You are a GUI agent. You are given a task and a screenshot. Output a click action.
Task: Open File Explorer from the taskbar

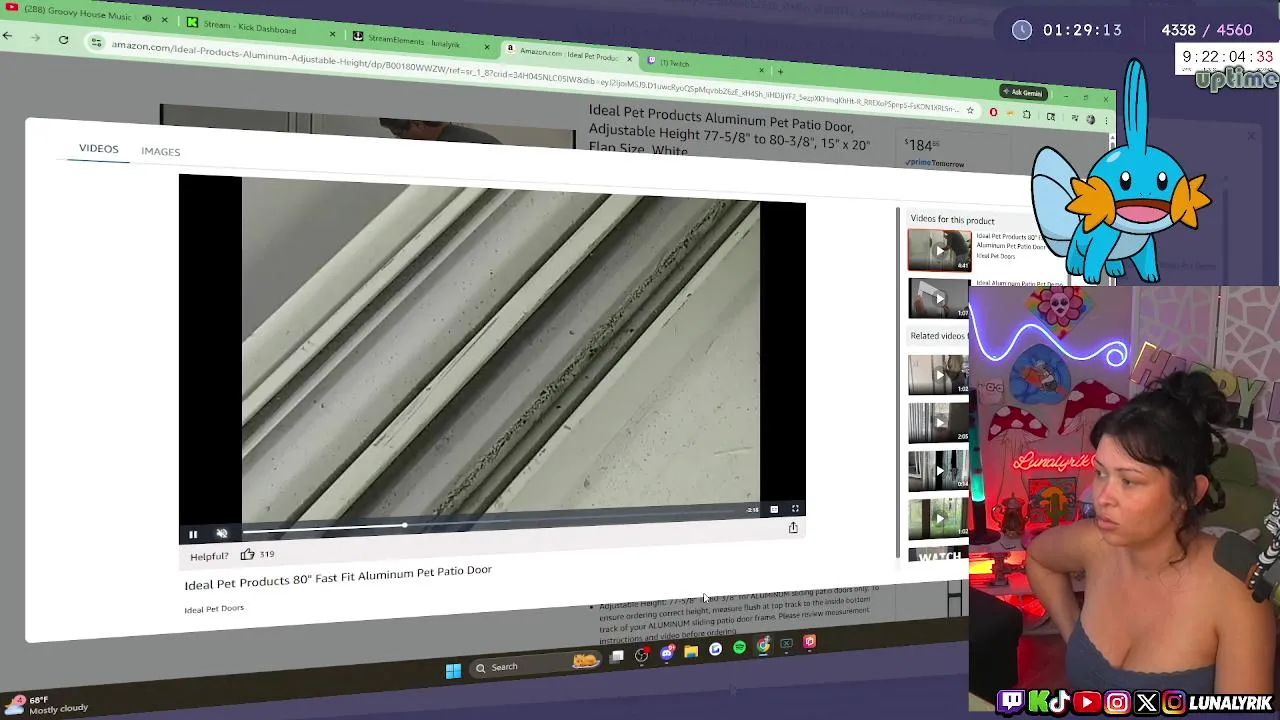point(691,651)
